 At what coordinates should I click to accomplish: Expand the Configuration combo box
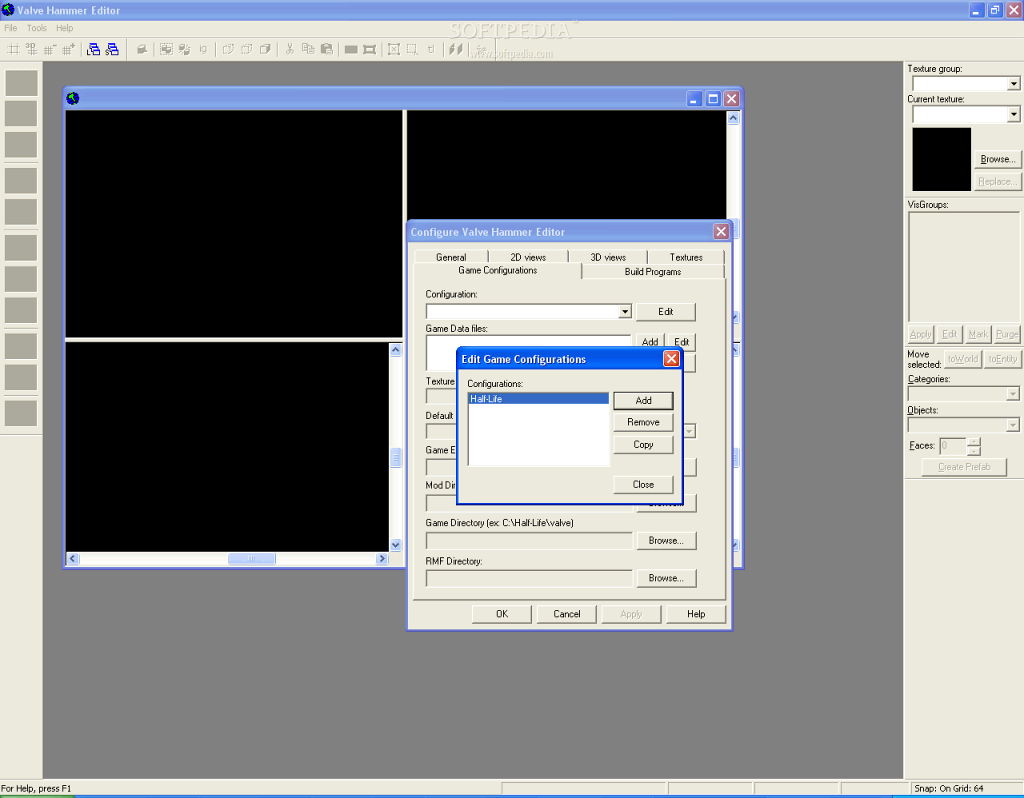625,311
